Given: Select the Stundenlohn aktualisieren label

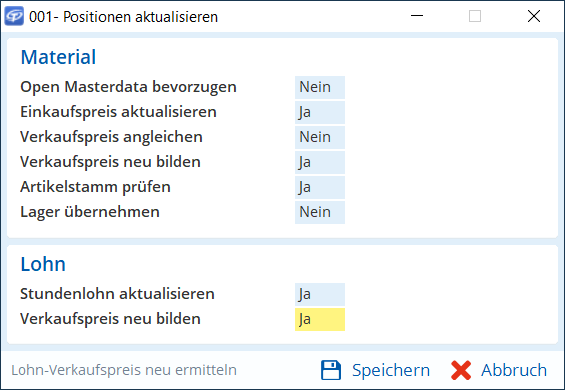Looking at the screenshot, I should point(117,294).
